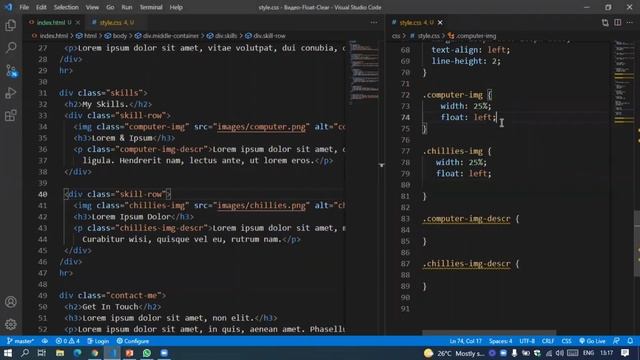
Task: Open WhatsApp from taskbar
Action: (x=147, y=353)
